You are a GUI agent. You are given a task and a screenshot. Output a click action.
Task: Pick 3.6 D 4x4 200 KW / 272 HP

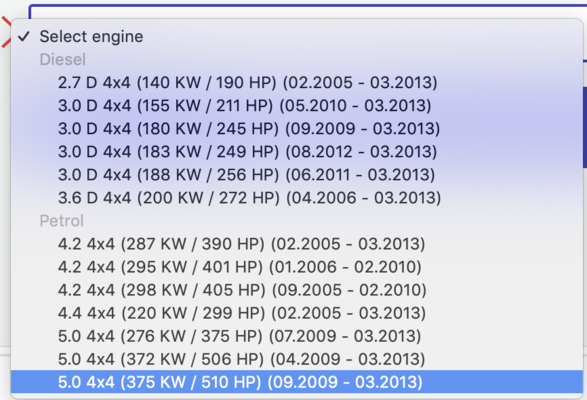[297, 198]
